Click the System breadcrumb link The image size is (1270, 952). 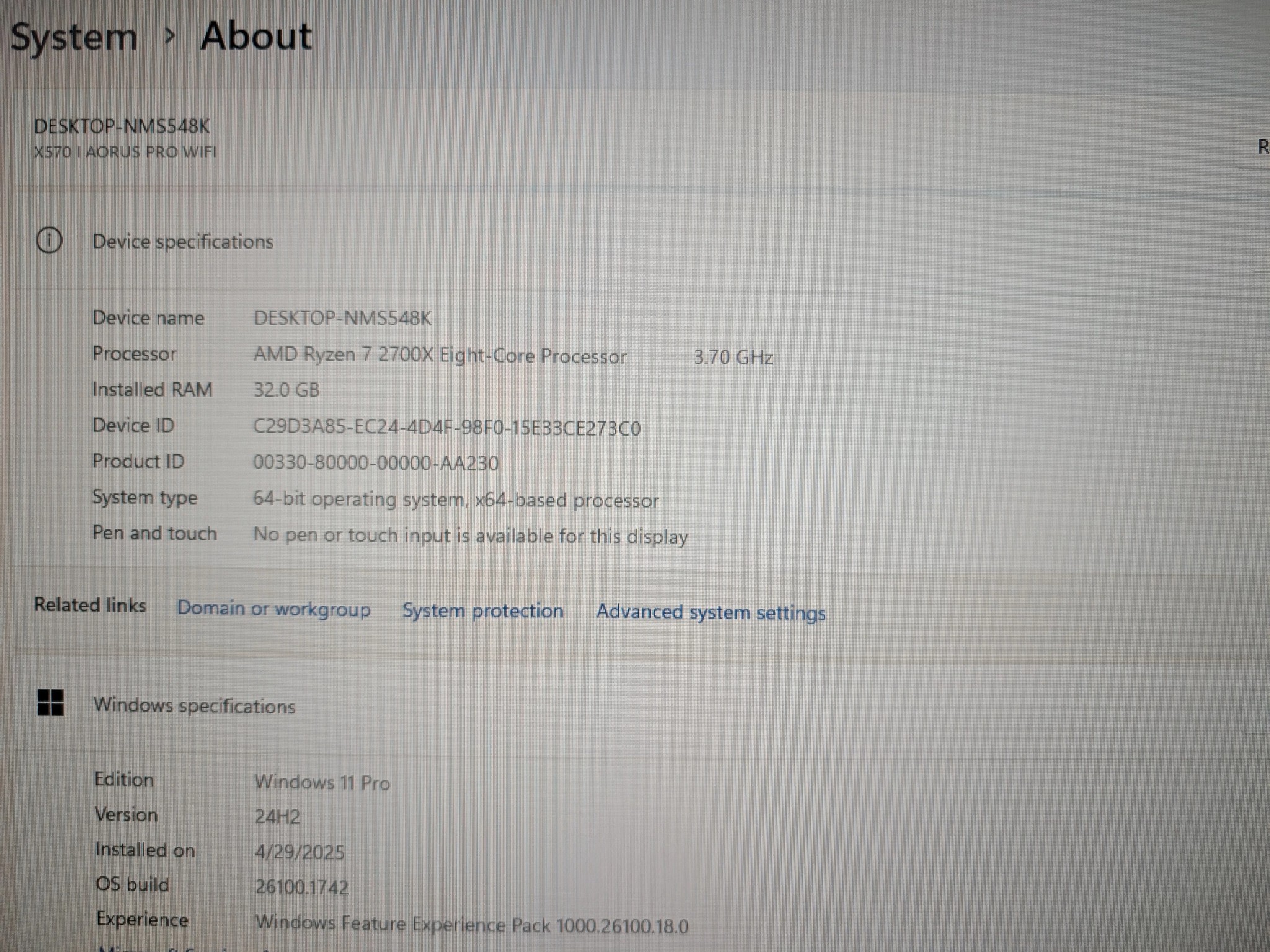click(74, 37)
